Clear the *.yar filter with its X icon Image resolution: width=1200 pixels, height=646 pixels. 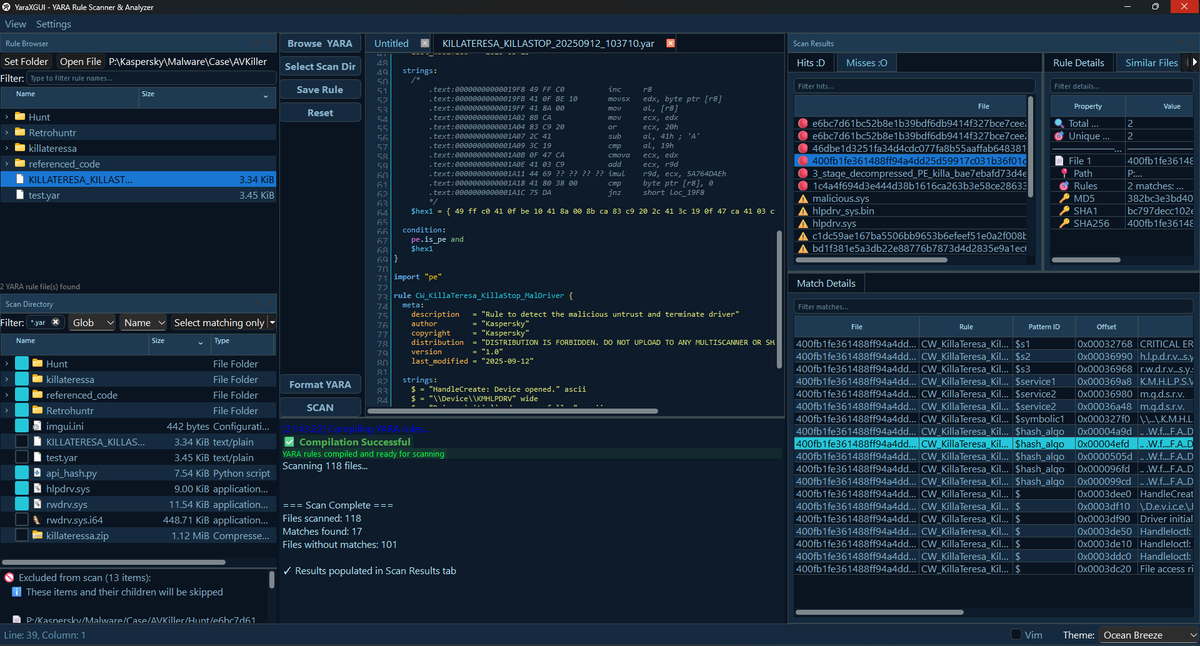tap(57, 323)
